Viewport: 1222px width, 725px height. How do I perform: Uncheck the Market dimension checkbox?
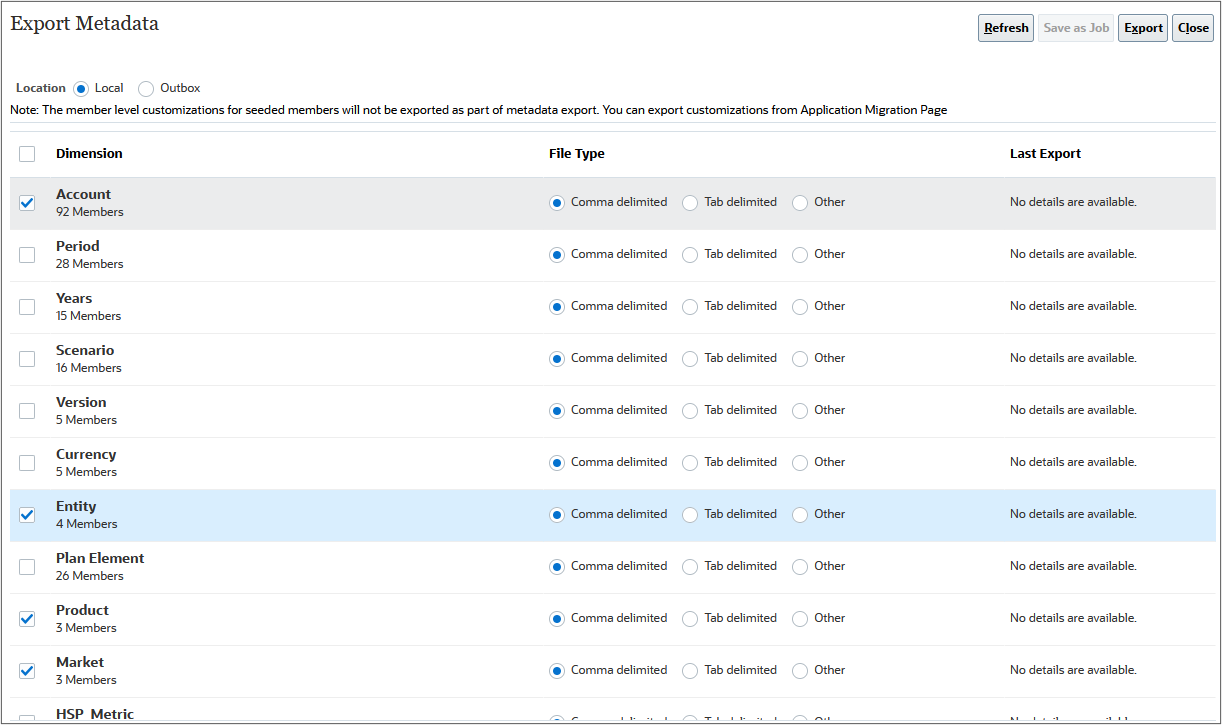26,670
